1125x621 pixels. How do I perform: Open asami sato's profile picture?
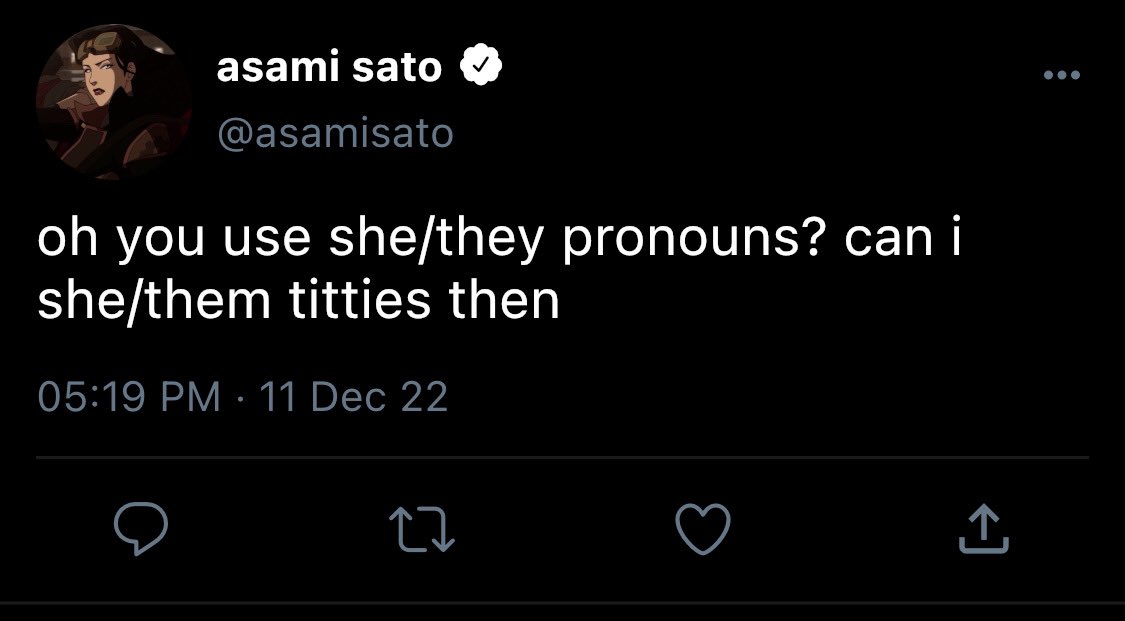(114, 101)
